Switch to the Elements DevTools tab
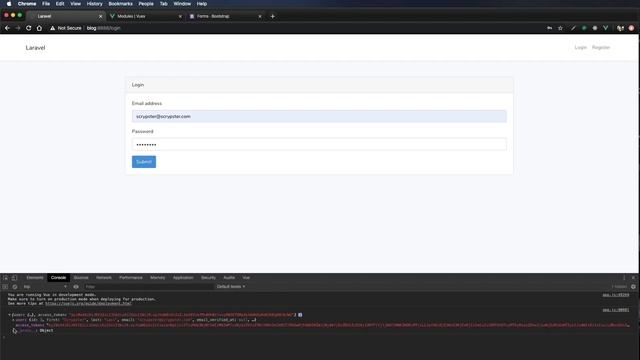640x360 pixels. coord(35,278)
